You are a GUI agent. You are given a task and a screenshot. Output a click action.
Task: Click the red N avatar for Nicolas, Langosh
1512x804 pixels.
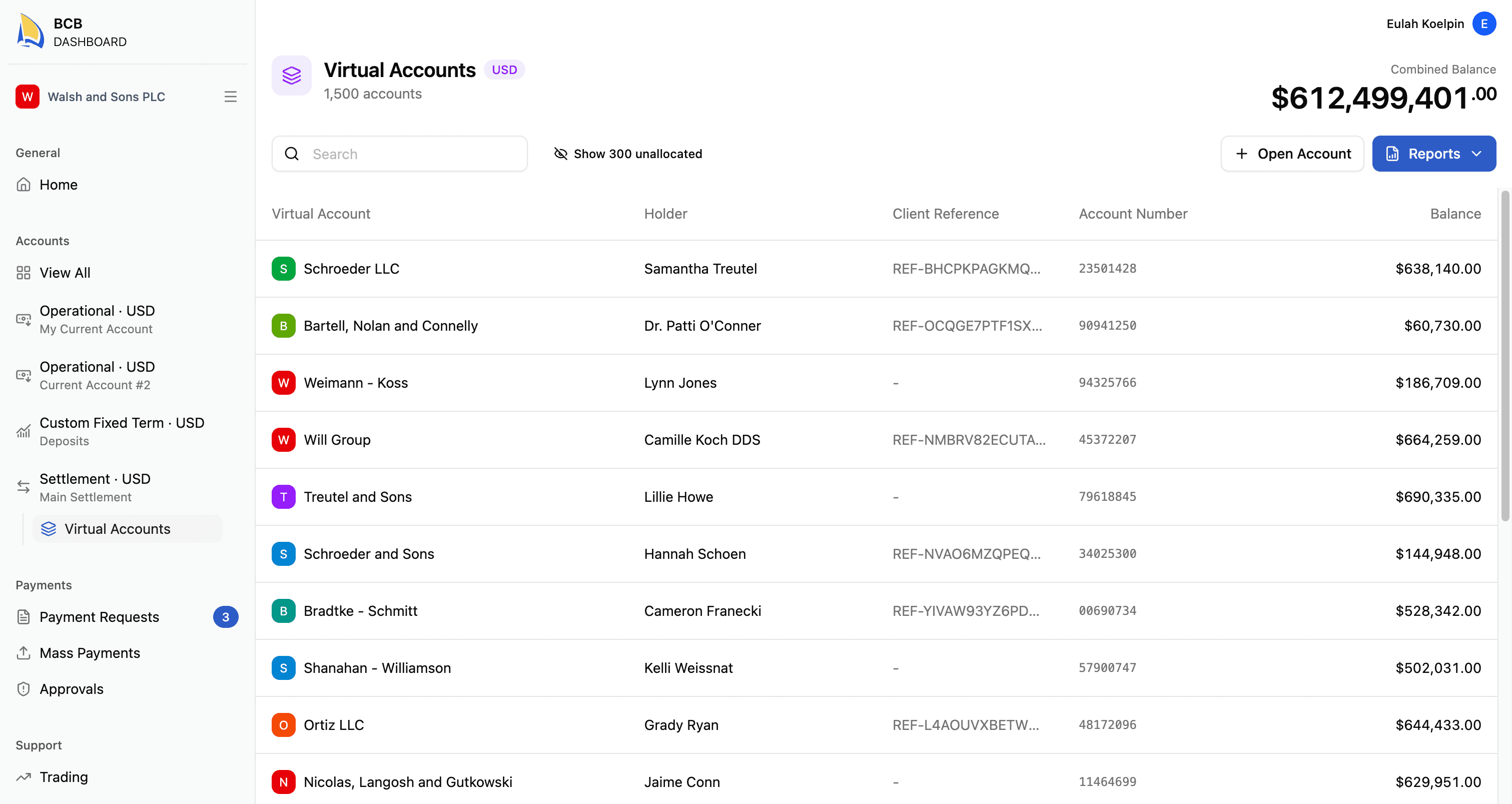[x=284, y=782]
